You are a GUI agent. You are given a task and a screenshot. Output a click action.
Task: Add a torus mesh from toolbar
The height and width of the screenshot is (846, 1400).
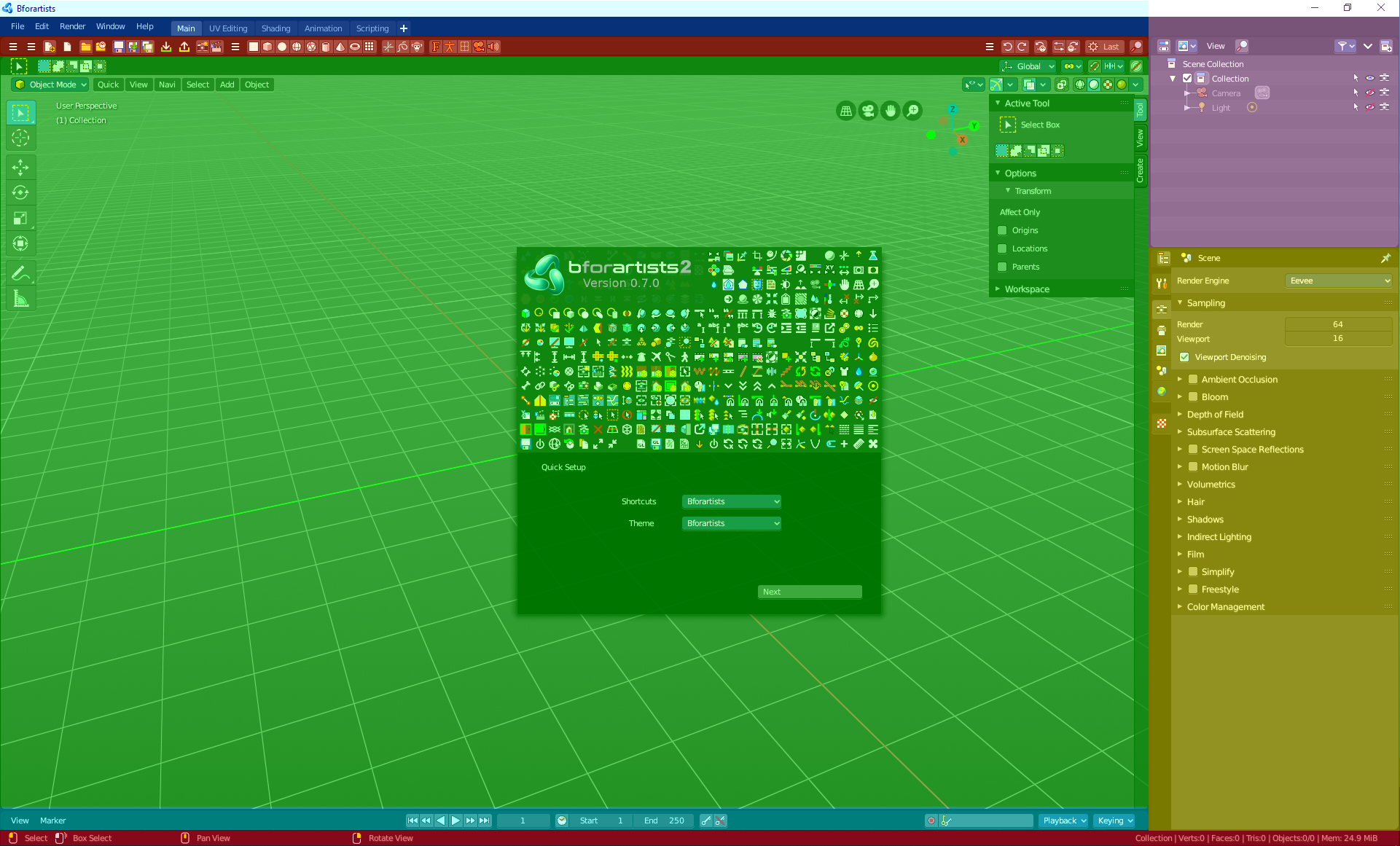click(x=355, y=47)
